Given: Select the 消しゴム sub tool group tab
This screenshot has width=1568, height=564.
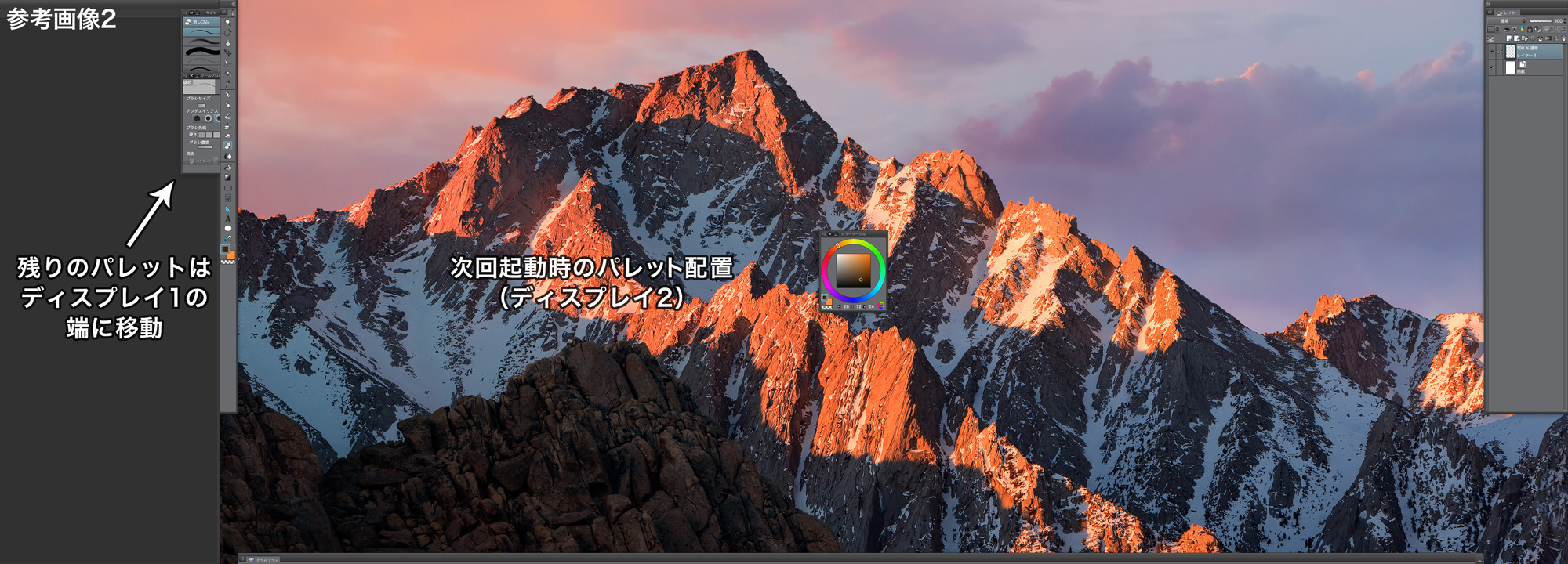Looking at the screenshot, I should click(x=201, y=22).
